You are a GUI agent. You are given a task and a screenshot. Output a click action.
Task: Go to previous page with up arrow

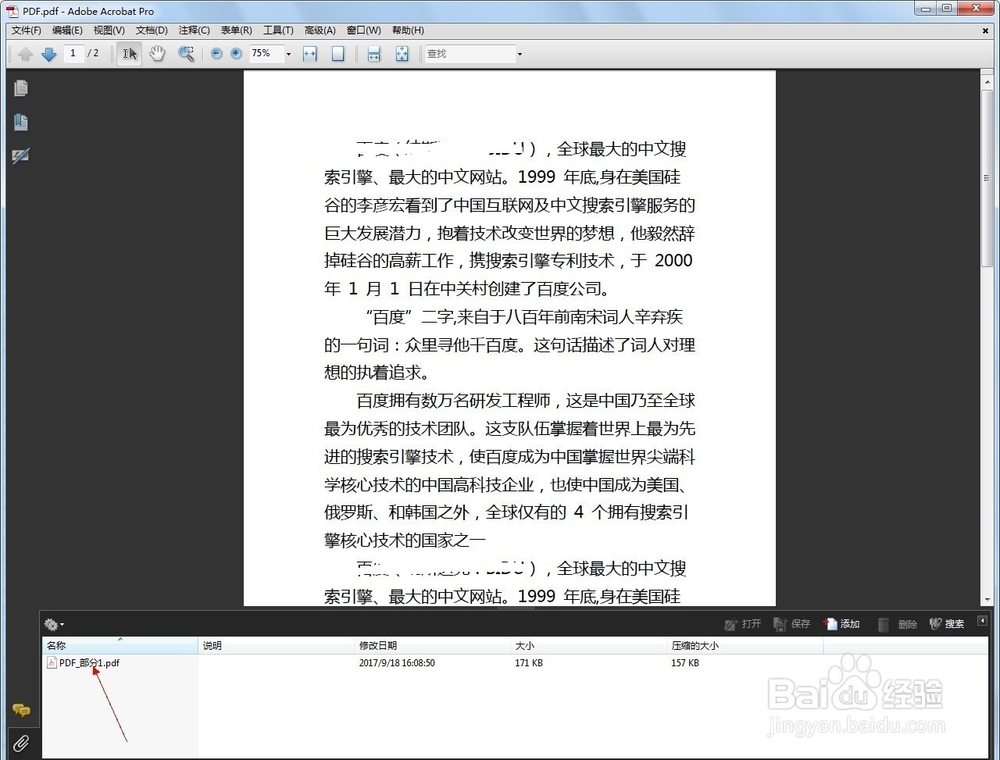coord(25,54)
